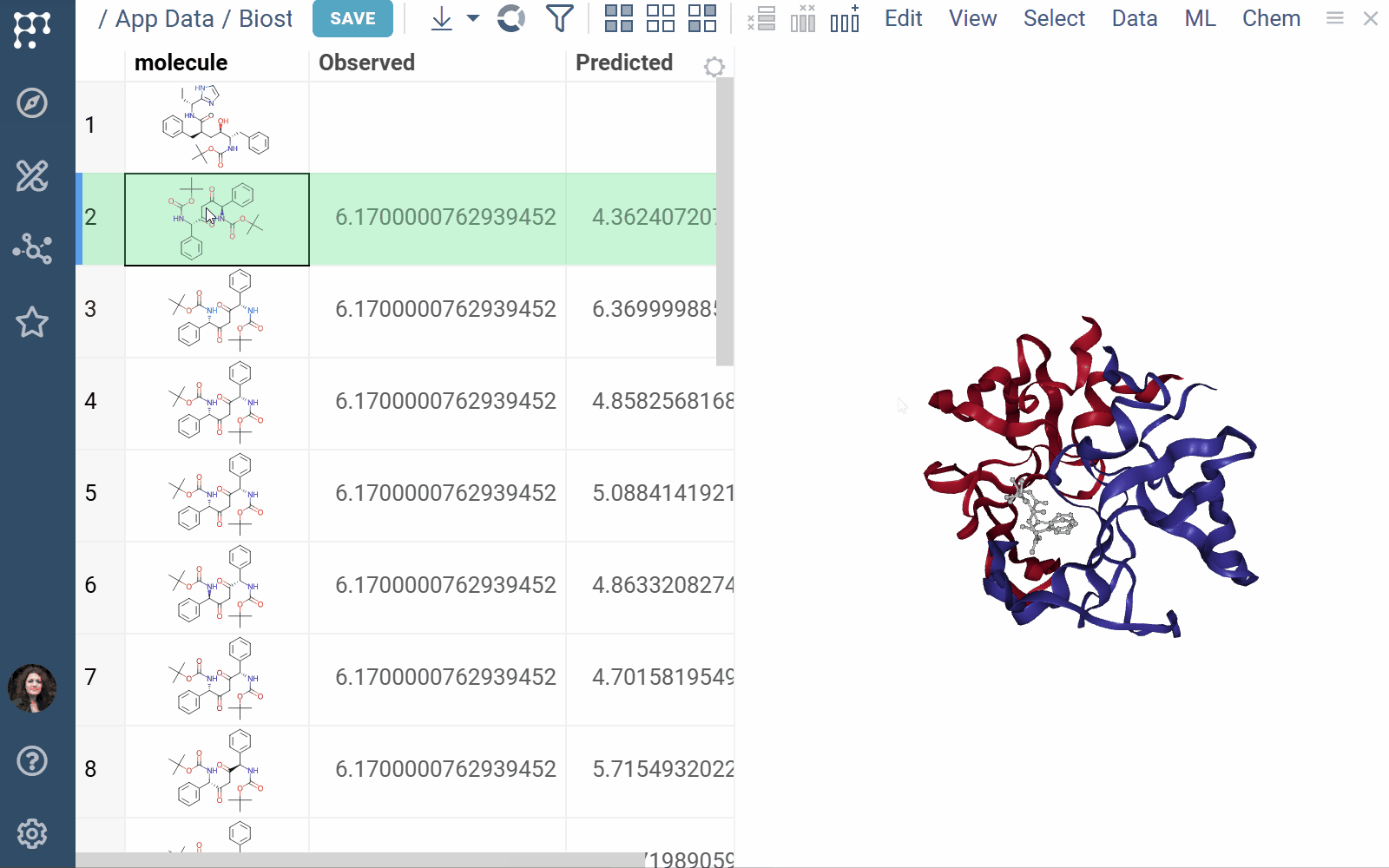Click the refresh sync icon in toolbar
The height and width of the screenshot is (868, 1389).
pyautogui.click(x=511, y=18)
